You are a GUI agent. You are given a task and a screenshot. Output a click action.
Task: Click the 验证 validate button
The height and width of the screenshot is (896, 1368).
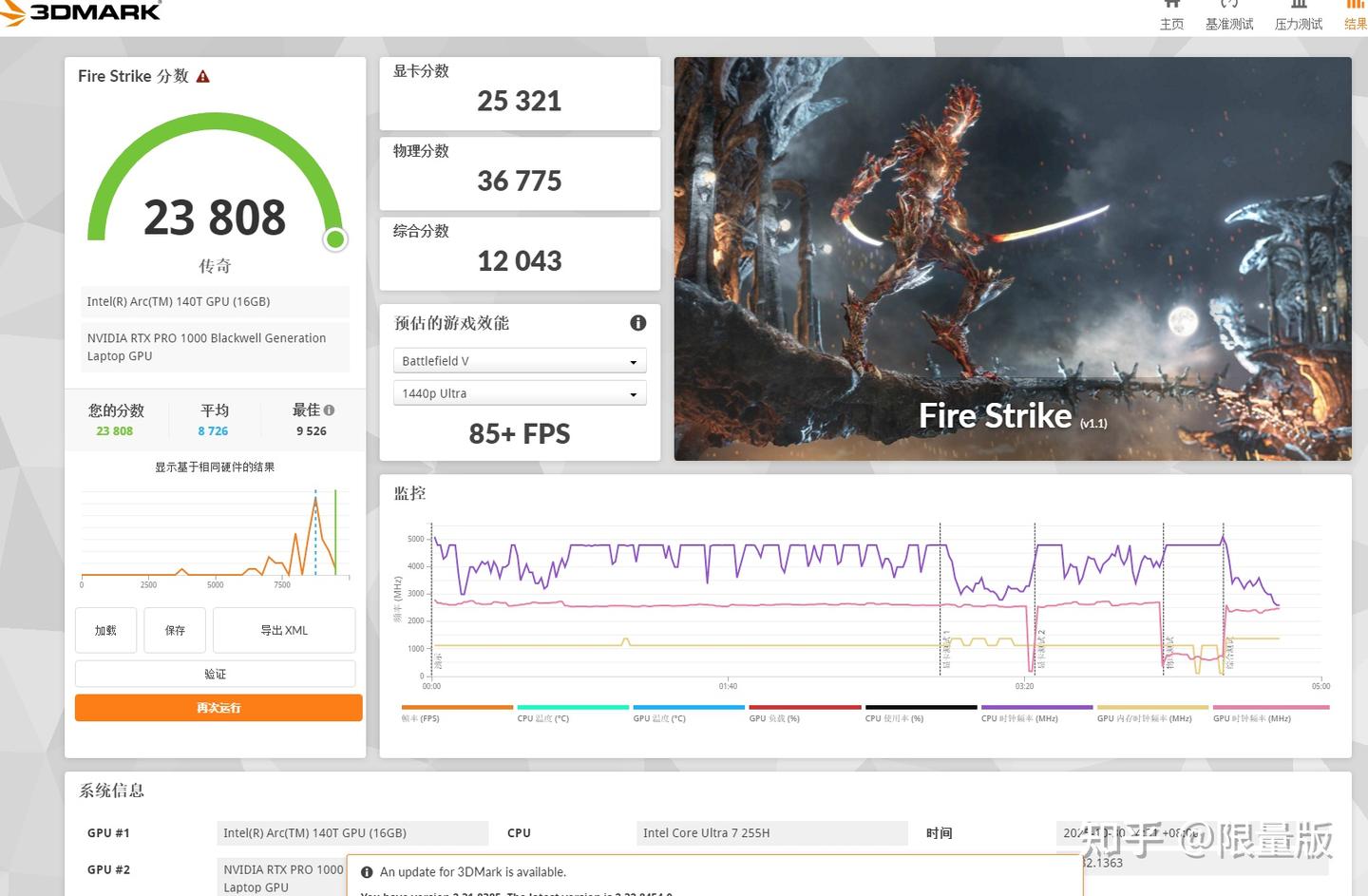click(x=216, y=674)
